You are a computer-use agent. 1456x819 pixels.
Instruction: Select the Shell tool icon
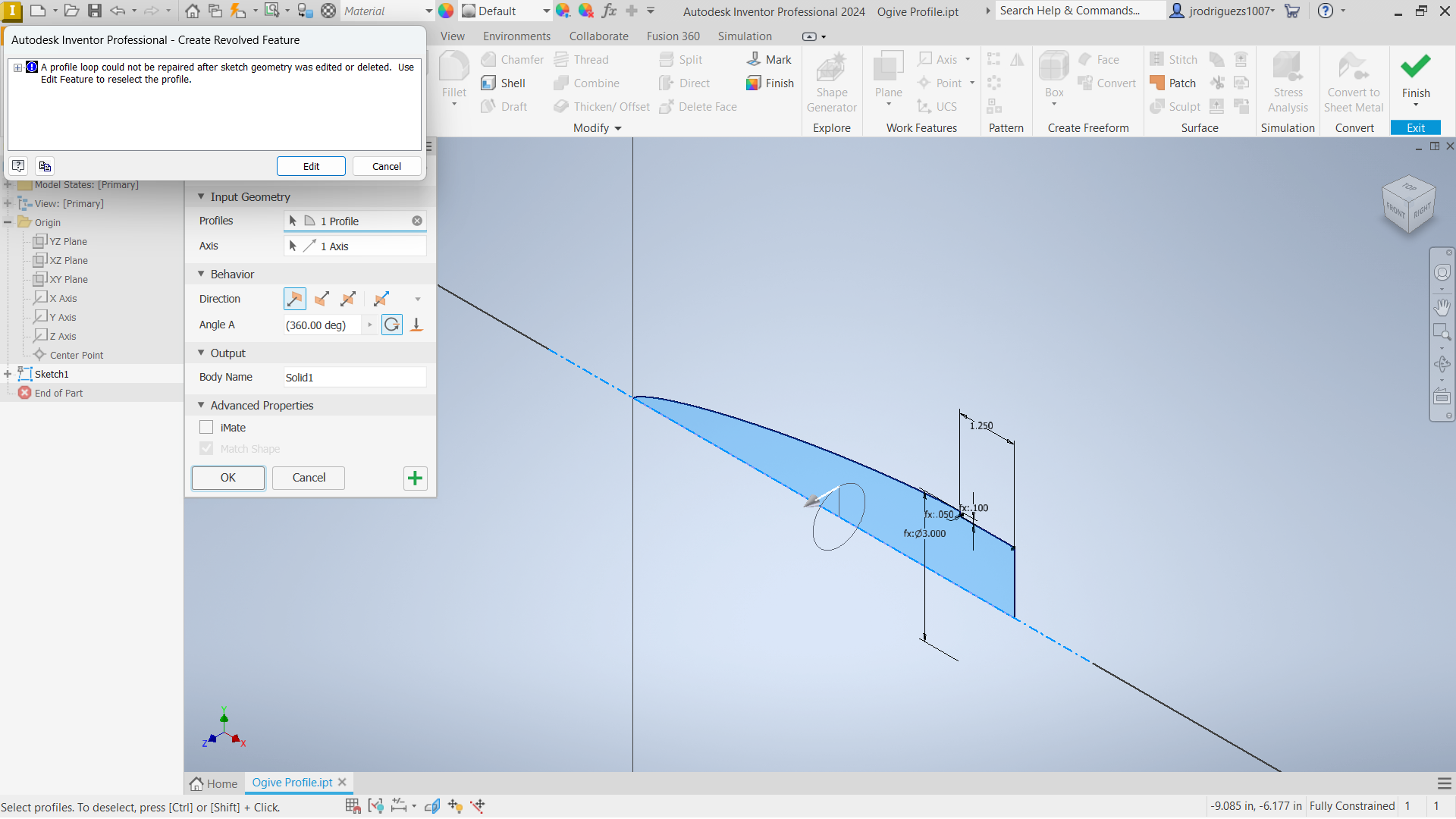point(489,83)
